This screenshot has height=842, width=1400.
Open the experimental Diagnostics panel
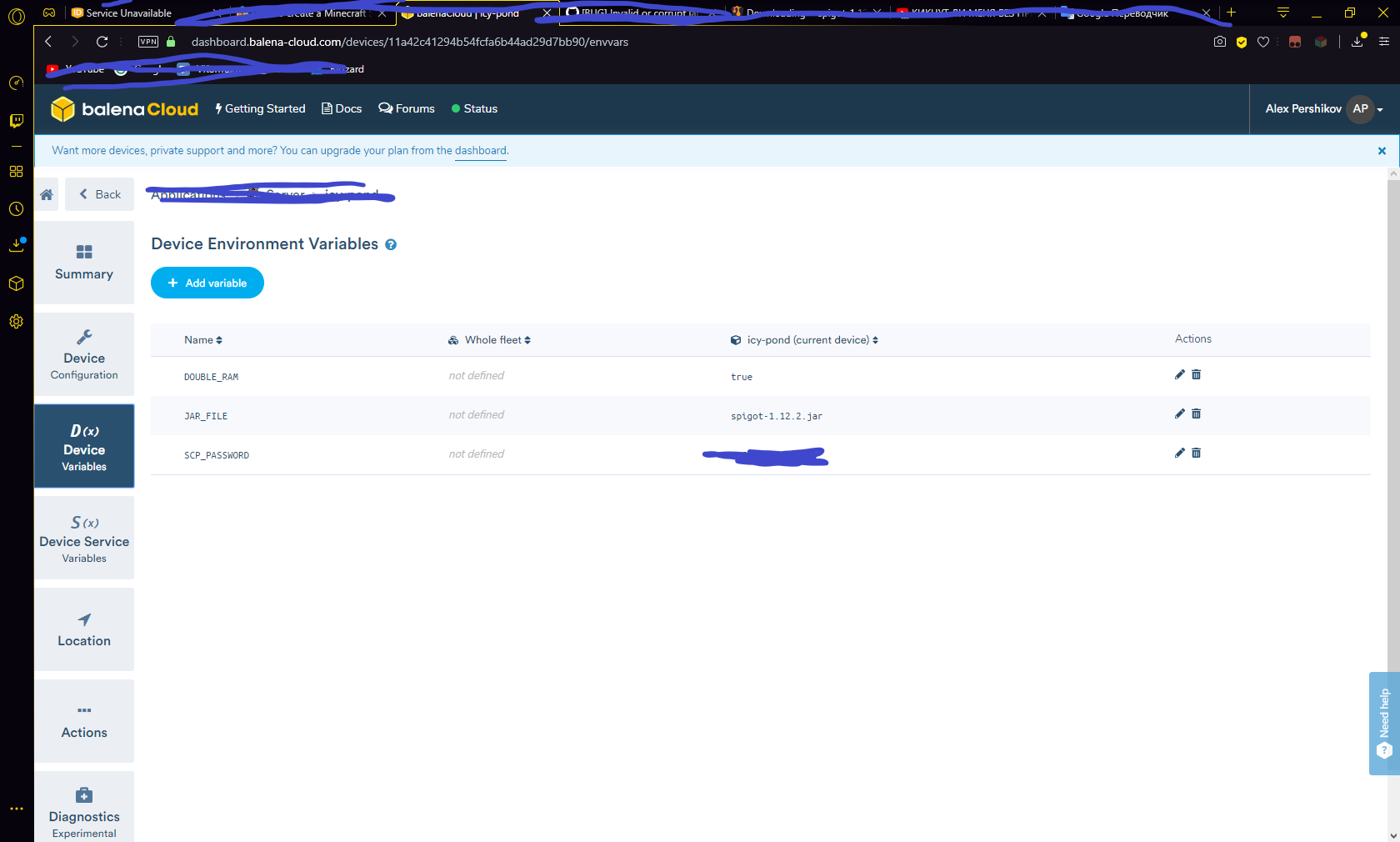pos(83,806)
